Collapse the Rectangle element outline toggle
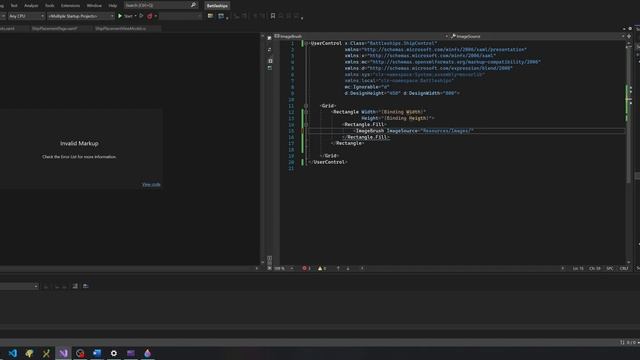The image size is (640, 360). [306, 112]
